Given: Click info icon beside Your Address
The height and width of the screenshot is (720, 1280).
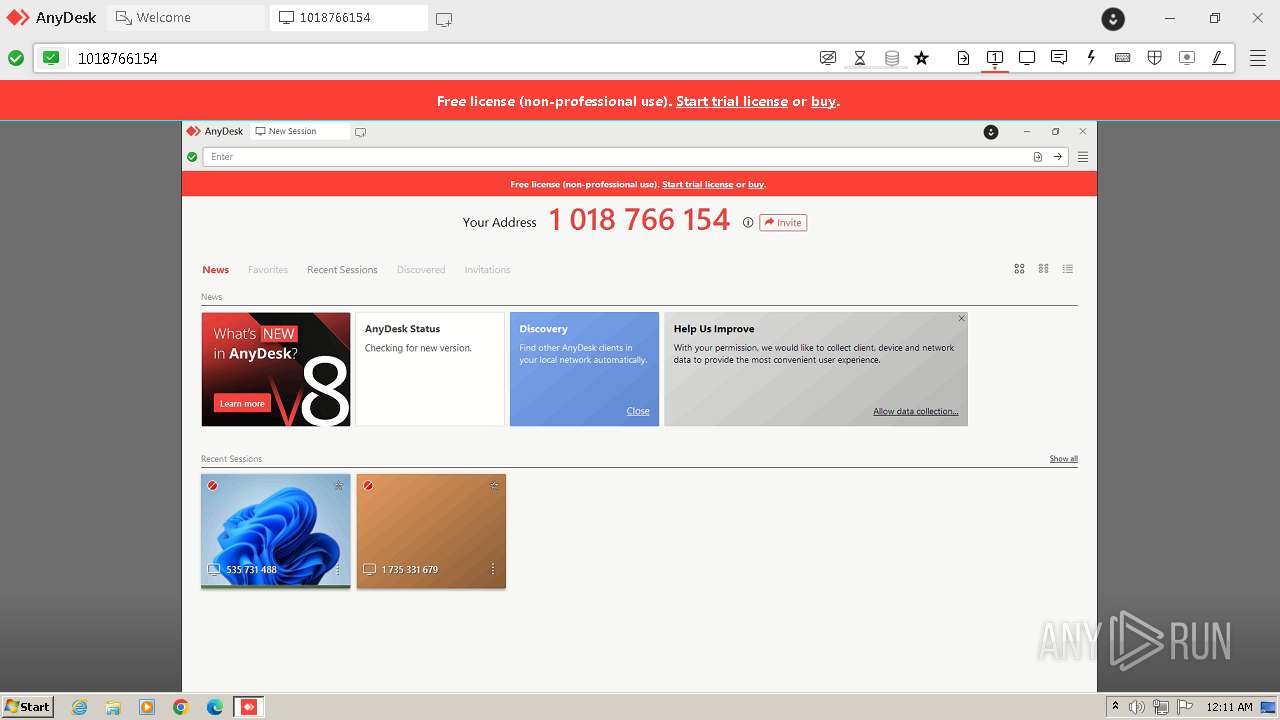Looking at the screenshot, I should point(747,223).
